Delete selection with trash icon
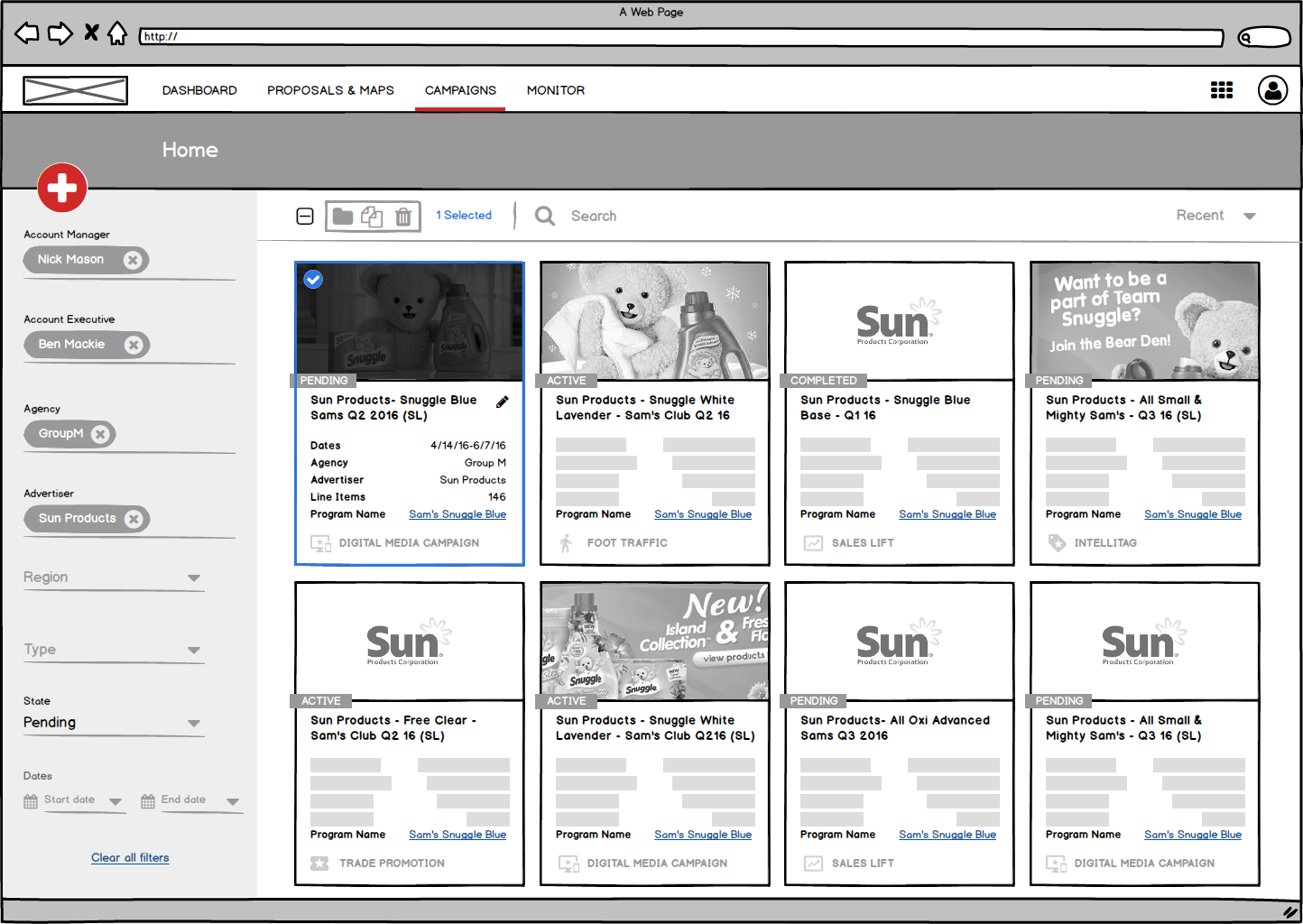Screen dimensions: 1303x924 tap(403, 217)
